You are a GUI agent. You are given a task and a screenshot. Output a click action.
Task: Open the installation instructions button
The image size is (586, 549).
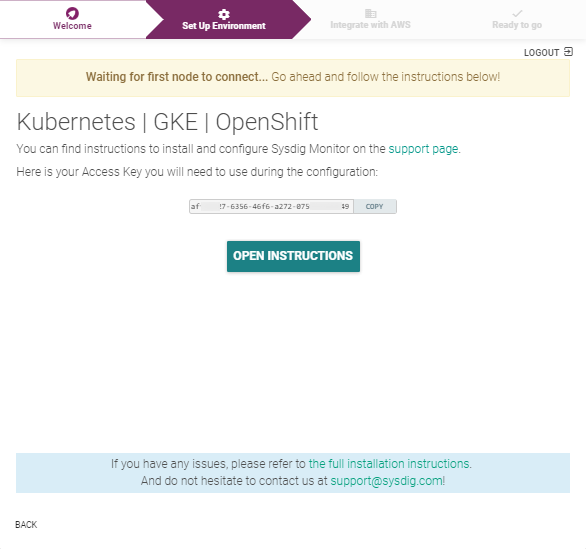pyautogui.click(x=293, y=256)
